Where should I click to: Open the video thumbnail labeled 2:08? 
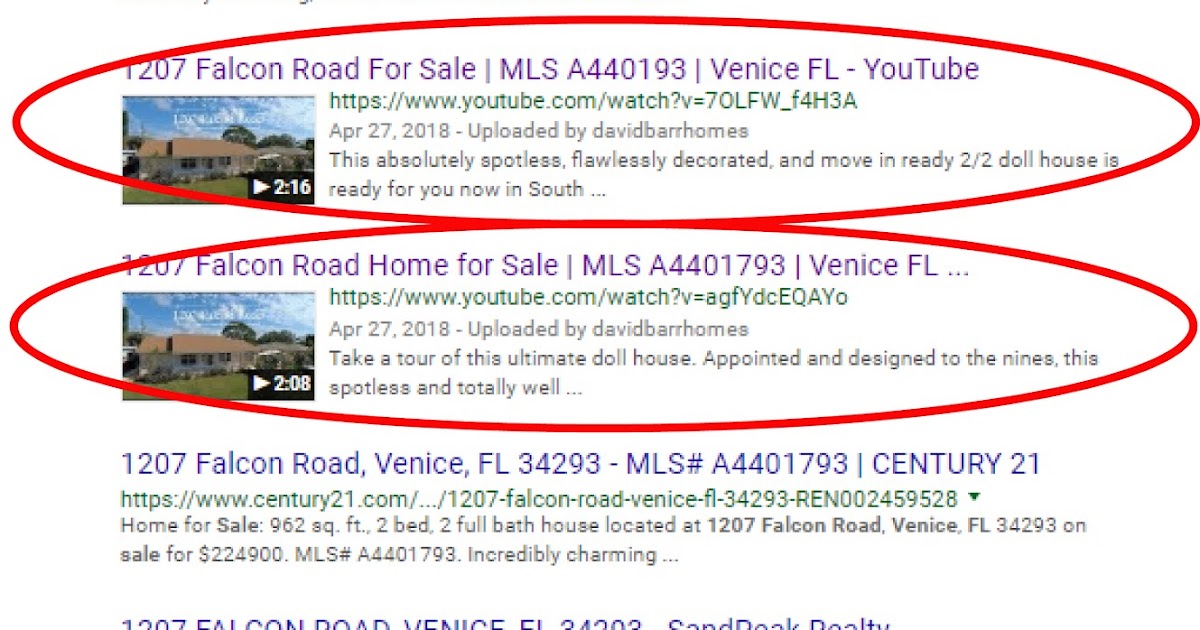218,346
